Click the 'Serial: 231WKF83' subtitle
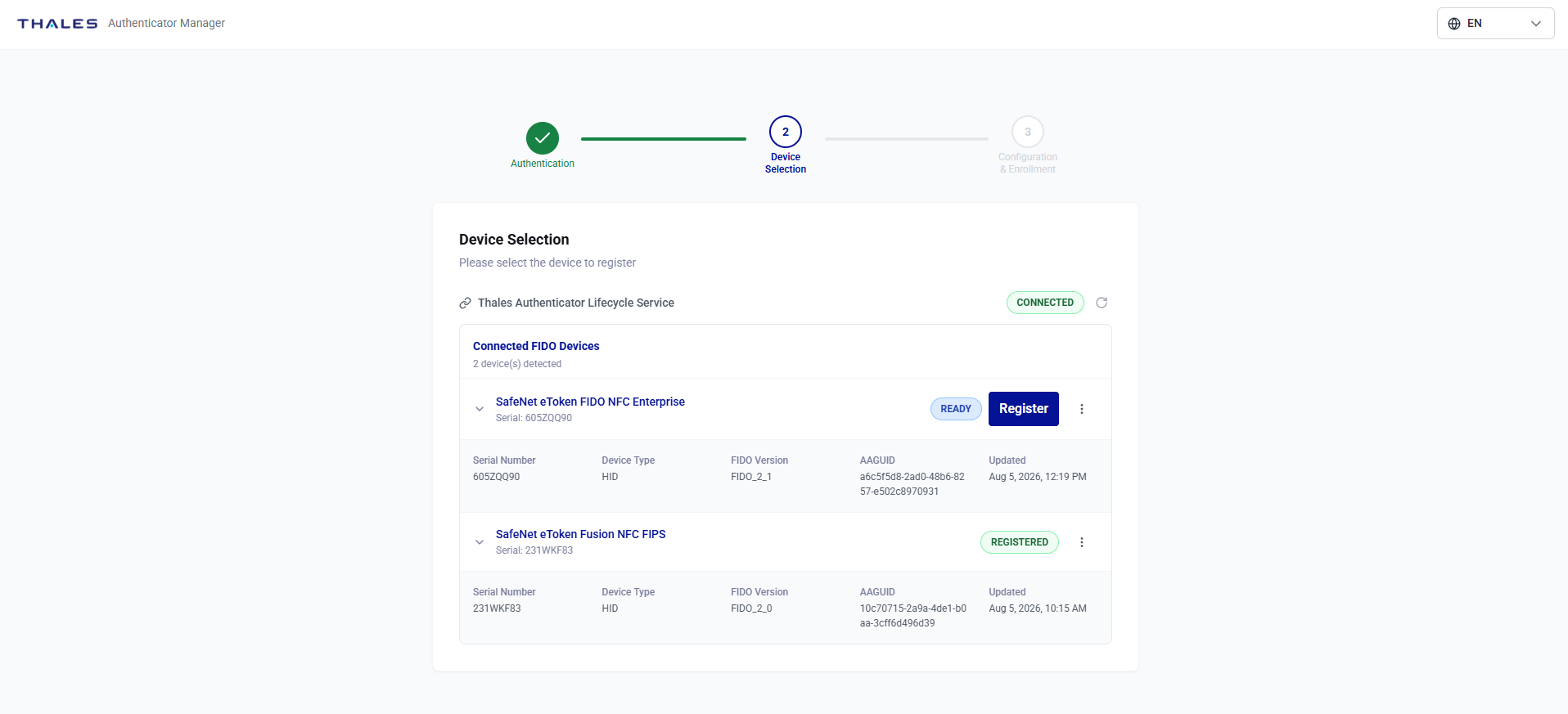The height and width of the screenshot is (714, 1568). pos(534,550)
